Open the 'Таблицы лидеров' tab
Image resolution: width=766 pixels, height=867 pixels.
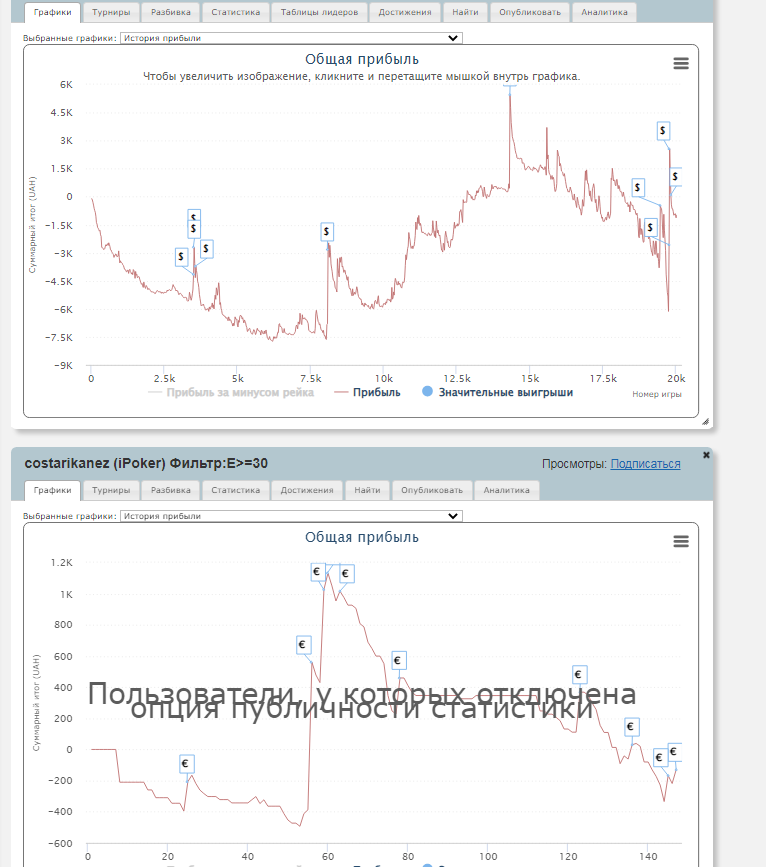(319, 12)
